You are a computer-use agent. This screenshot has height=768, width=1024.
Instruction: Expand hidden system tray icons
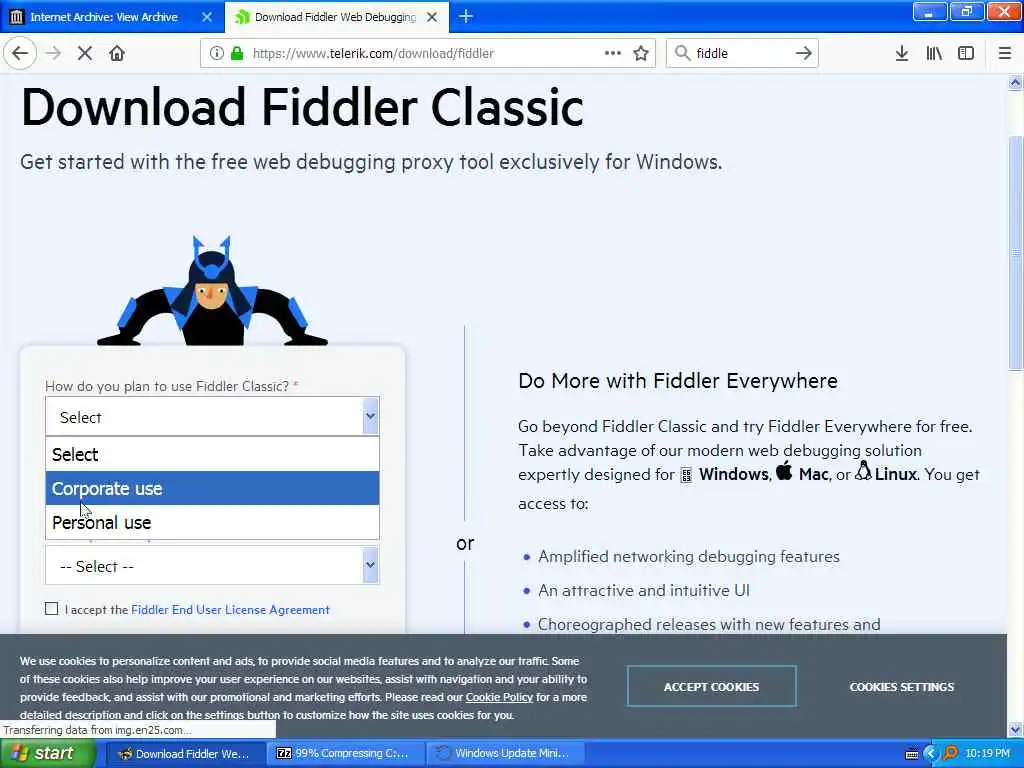point(930,753)
